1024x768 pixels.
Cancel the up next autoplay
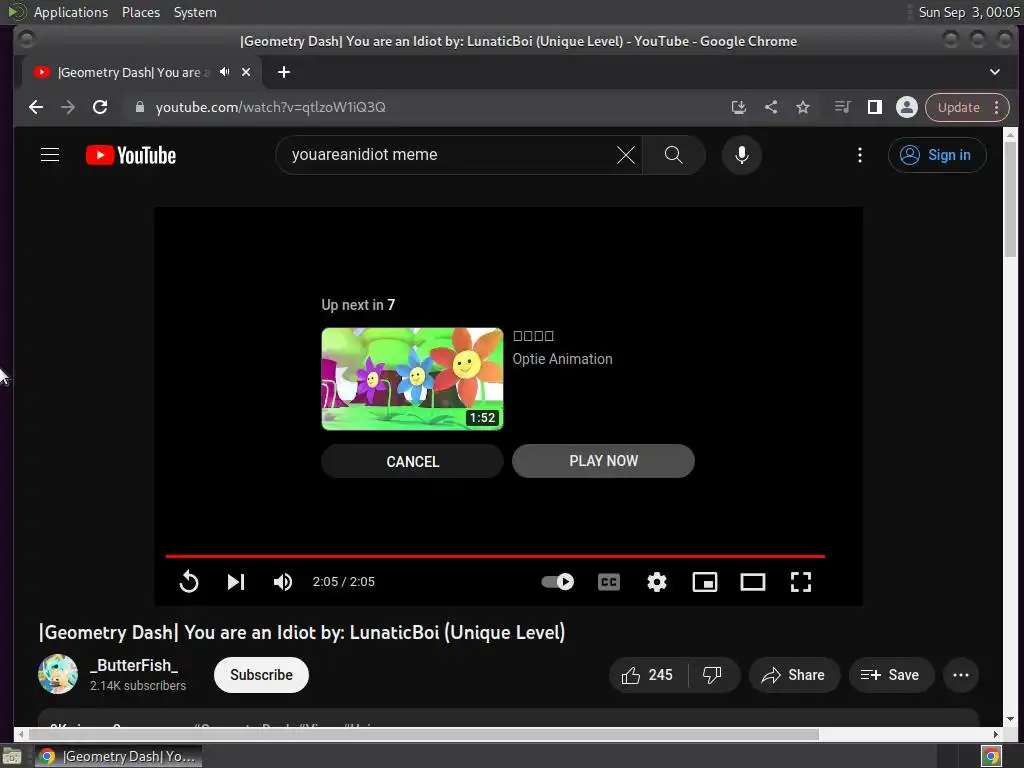(x=412, y=461)
